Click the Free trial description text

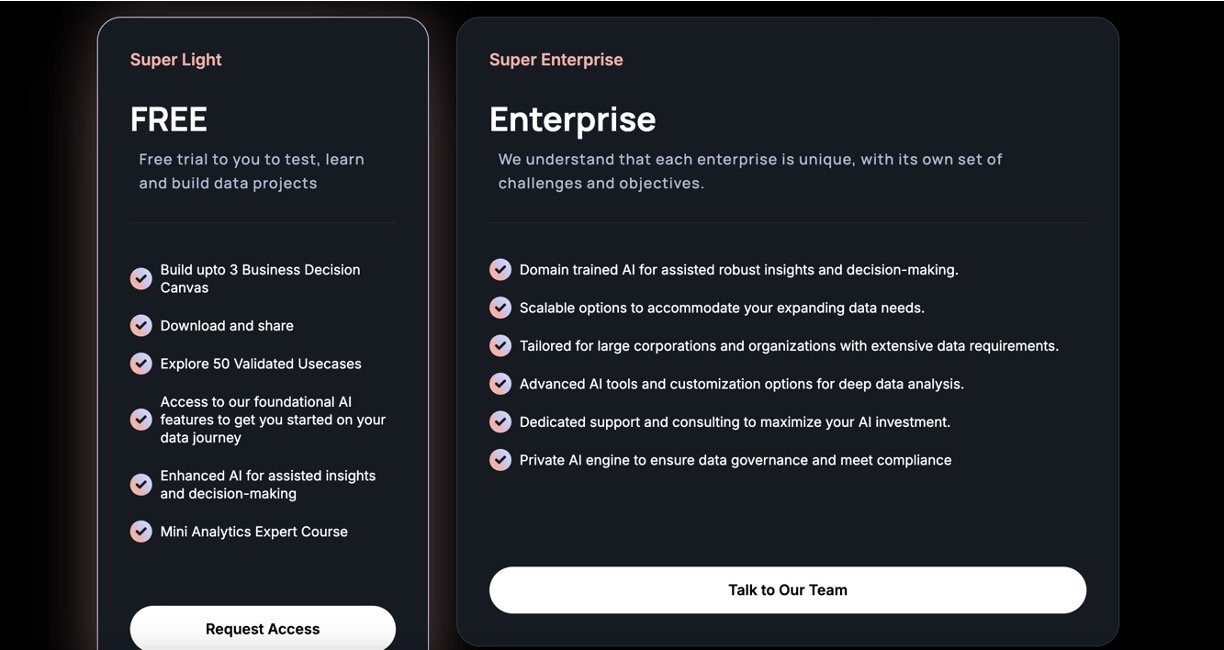251,171
